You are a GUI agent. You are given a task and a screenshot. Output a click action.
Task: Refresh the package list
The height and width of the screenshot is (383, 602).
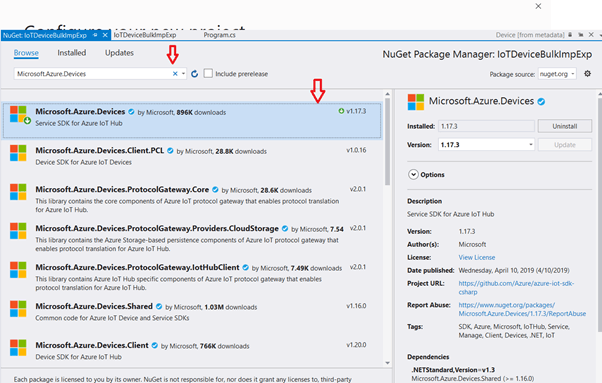tap(195, 74)
